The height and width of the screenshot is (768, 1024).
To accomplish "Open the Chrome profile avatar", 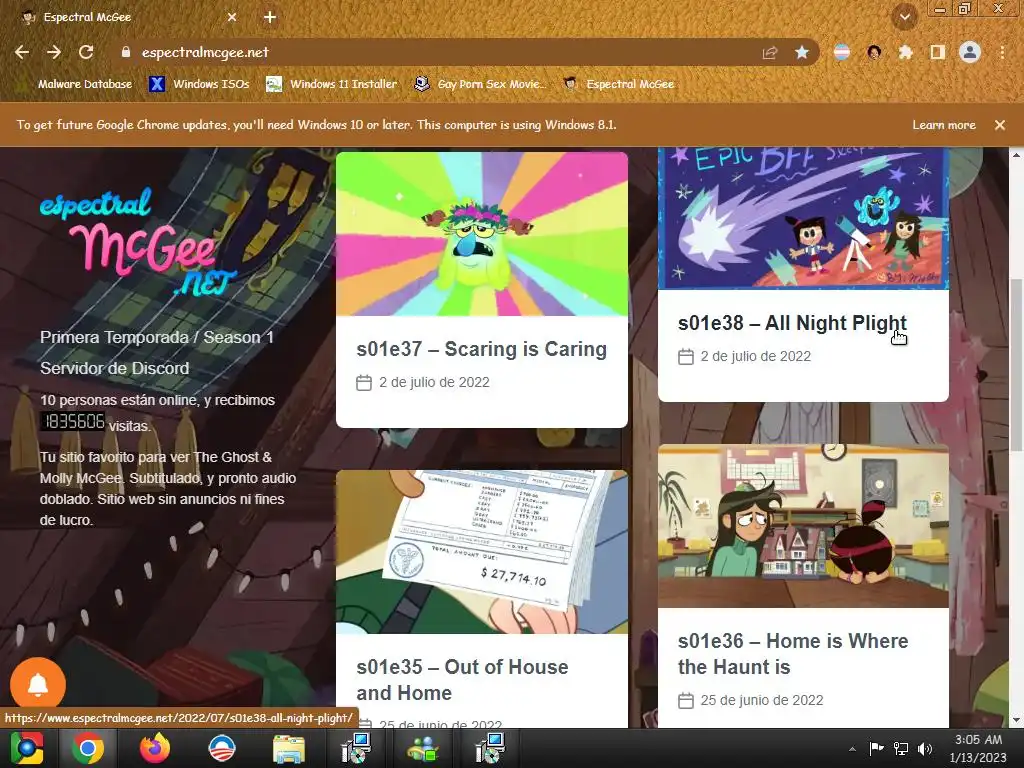I will click(970, 52).
